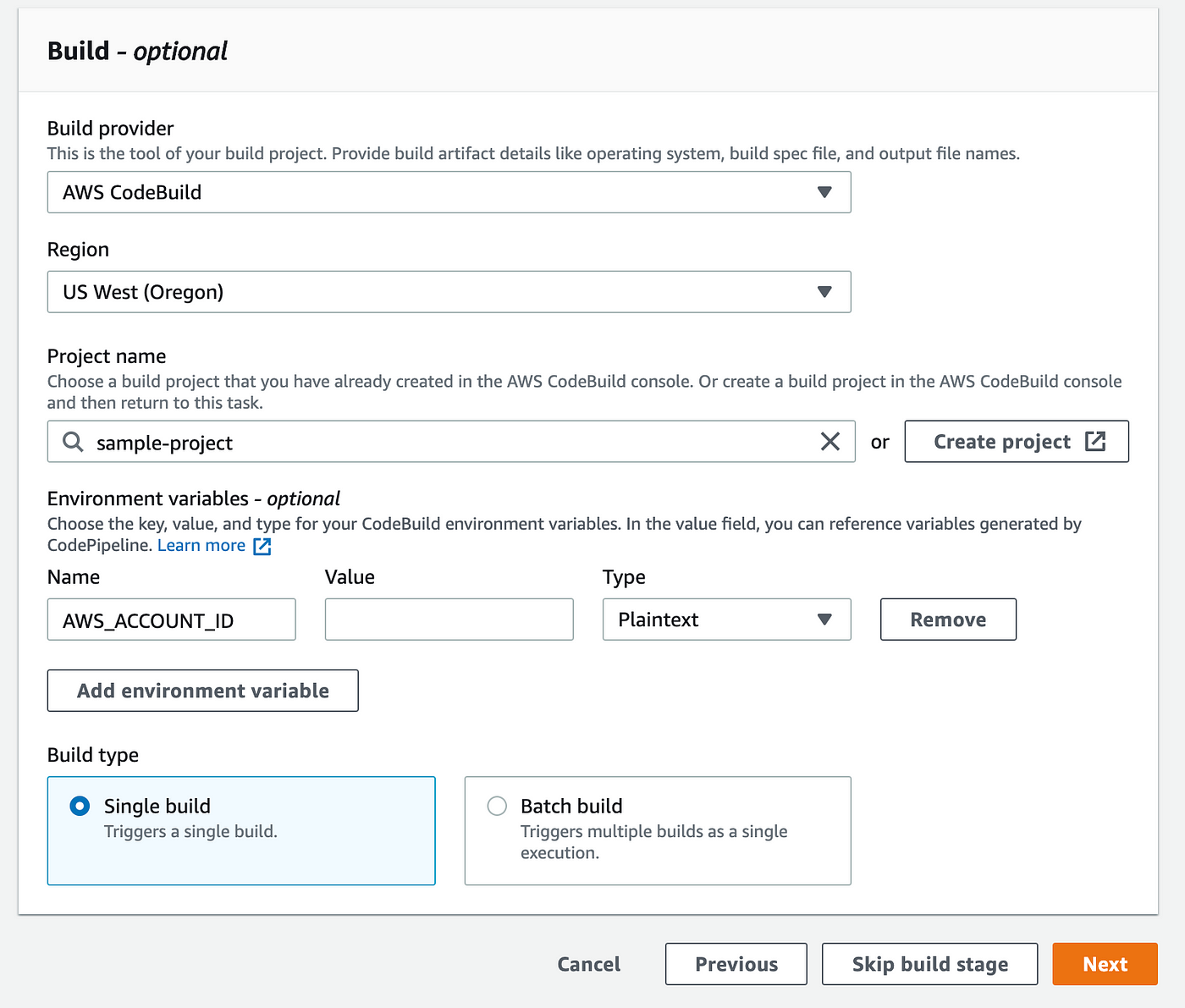Open the Build provider dropdown

pyautogui.click(x=449, y=192)
